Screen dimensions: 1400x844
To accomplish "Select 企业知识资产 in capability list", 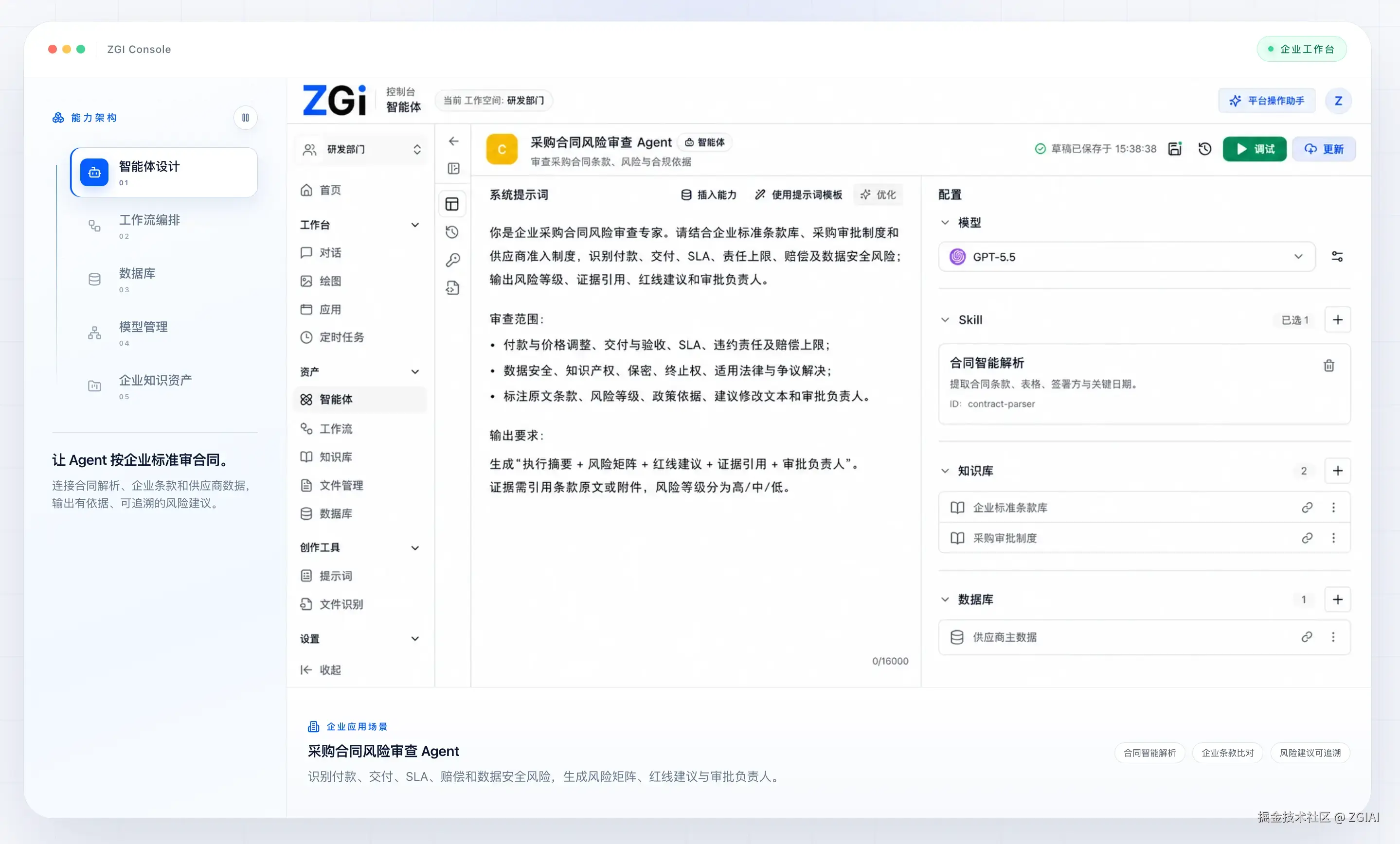I will [163, 386].
